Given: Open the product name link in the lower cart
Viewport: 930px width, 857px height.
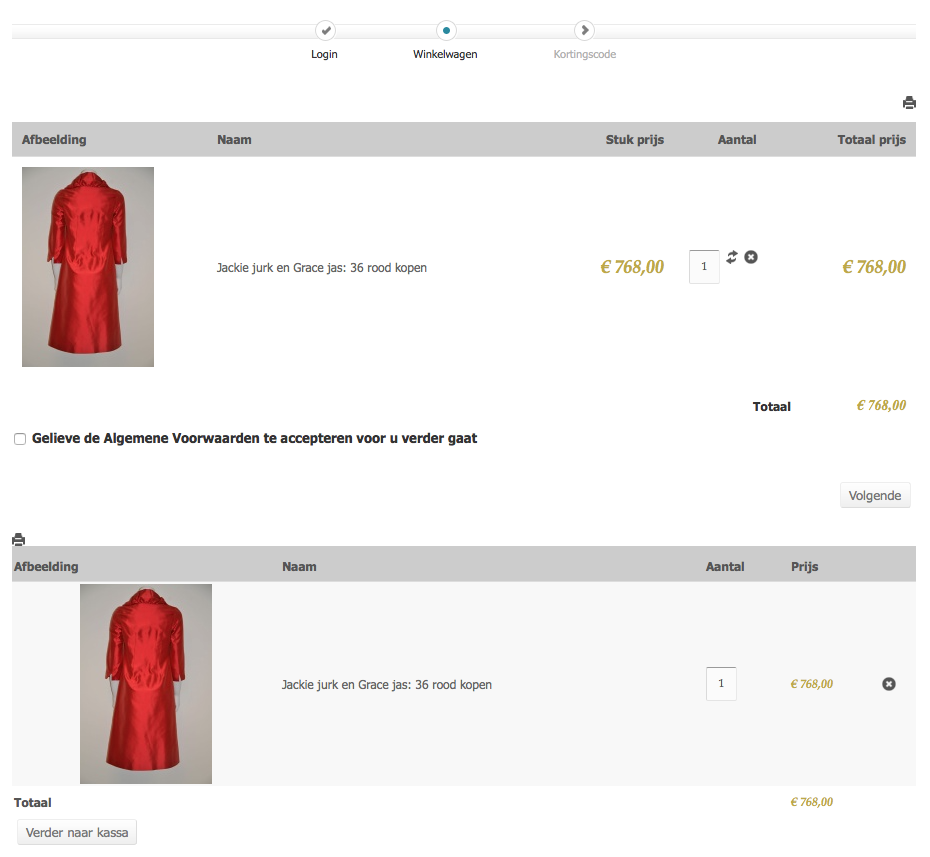Looking at the screenshot, I should tap(387, 684).
